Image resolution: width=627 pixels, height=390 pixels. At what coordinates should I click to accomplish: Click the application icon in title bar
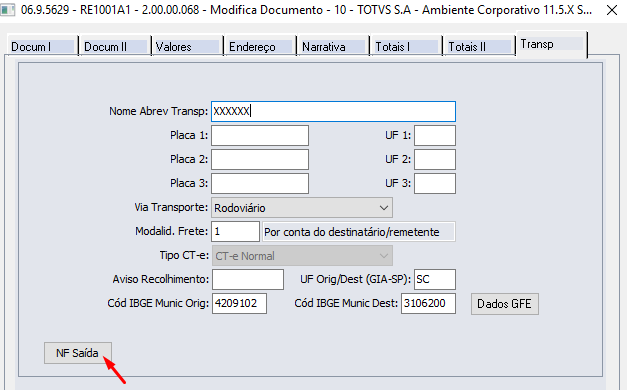tap(8, 10)
